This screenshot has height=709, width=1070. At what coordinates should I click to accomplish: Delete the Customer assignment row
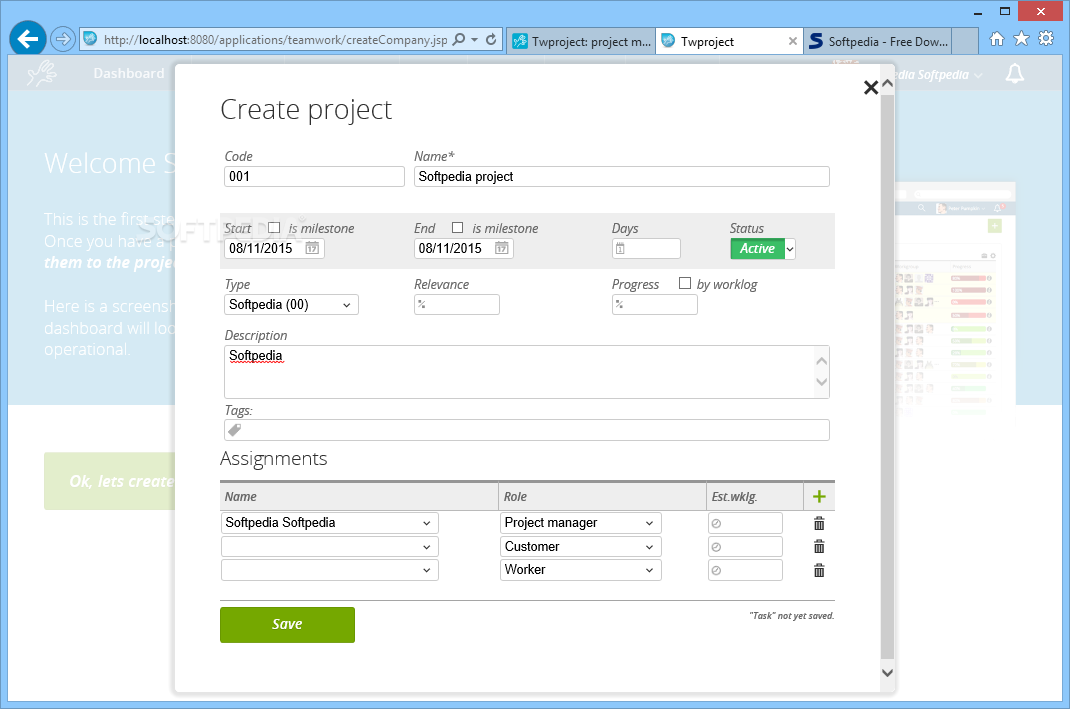coord(819,547)
